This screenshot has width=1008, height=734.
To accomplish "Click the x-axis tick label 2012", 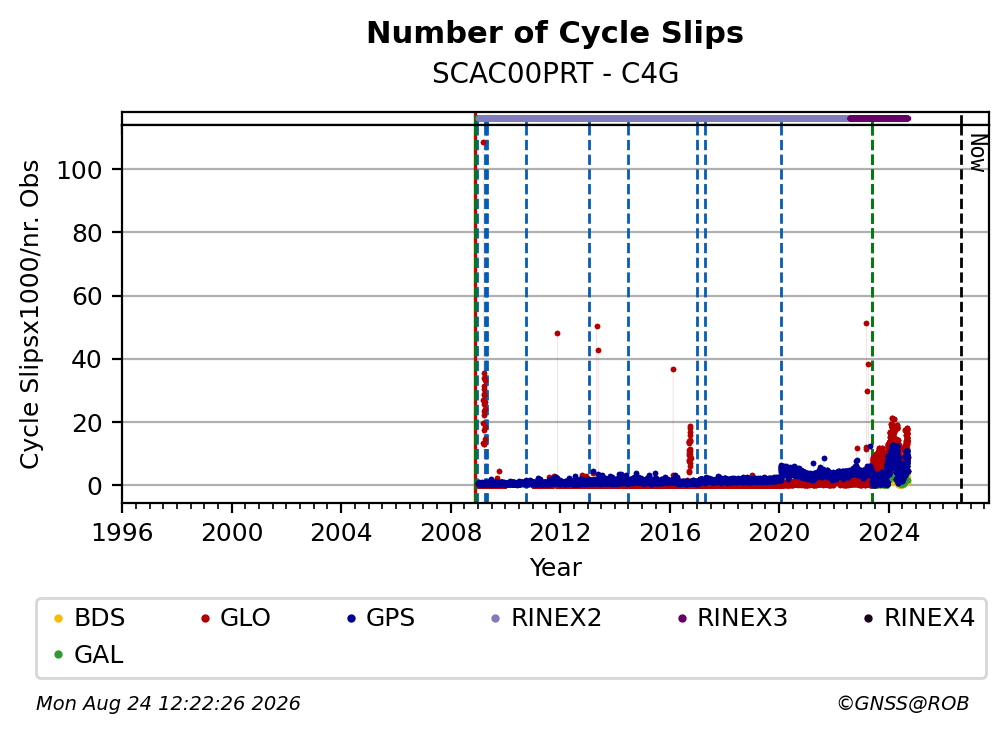I will 560,533.
